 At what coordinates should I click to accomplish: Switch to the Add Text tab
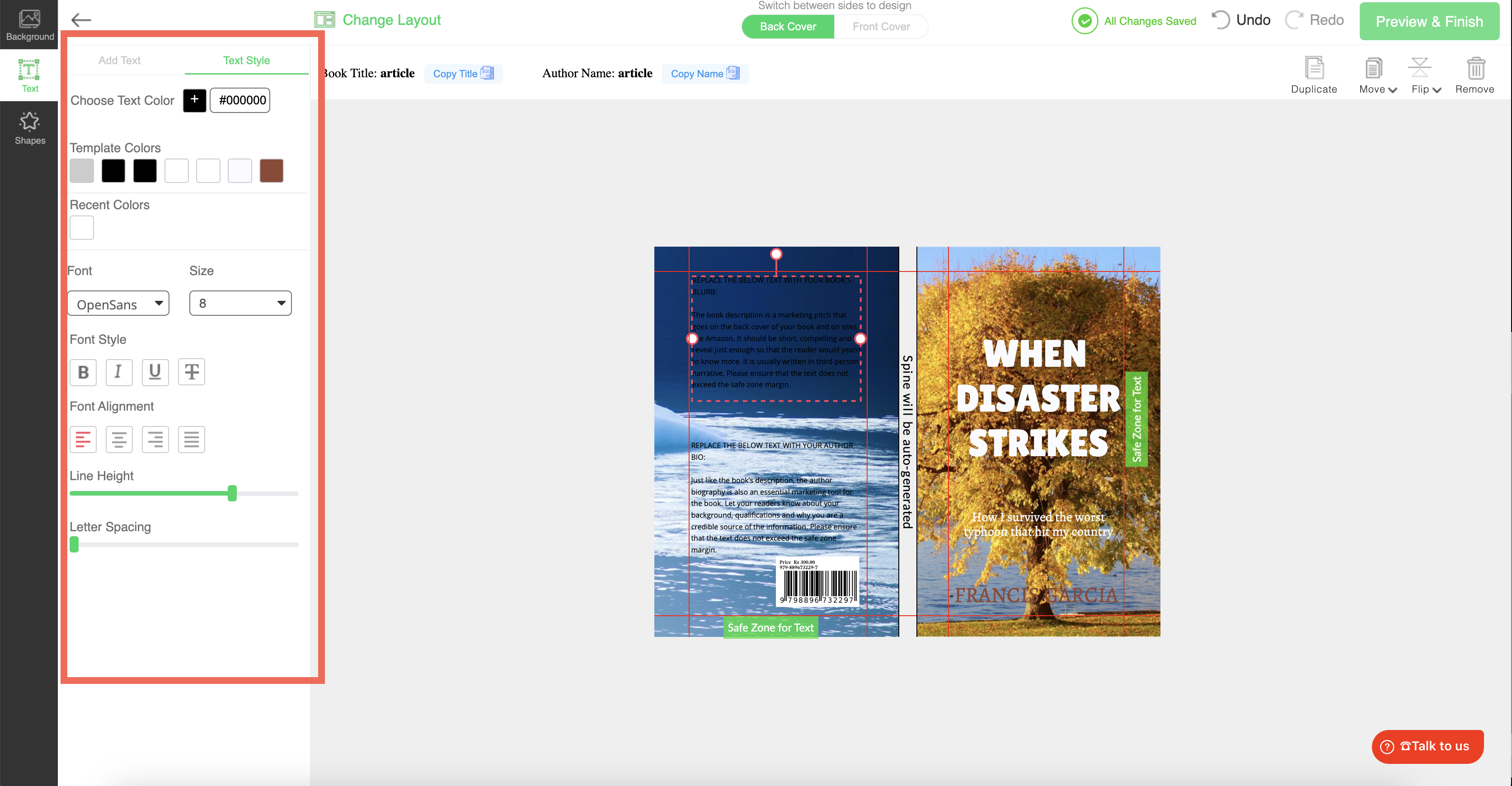coord(119,61)
